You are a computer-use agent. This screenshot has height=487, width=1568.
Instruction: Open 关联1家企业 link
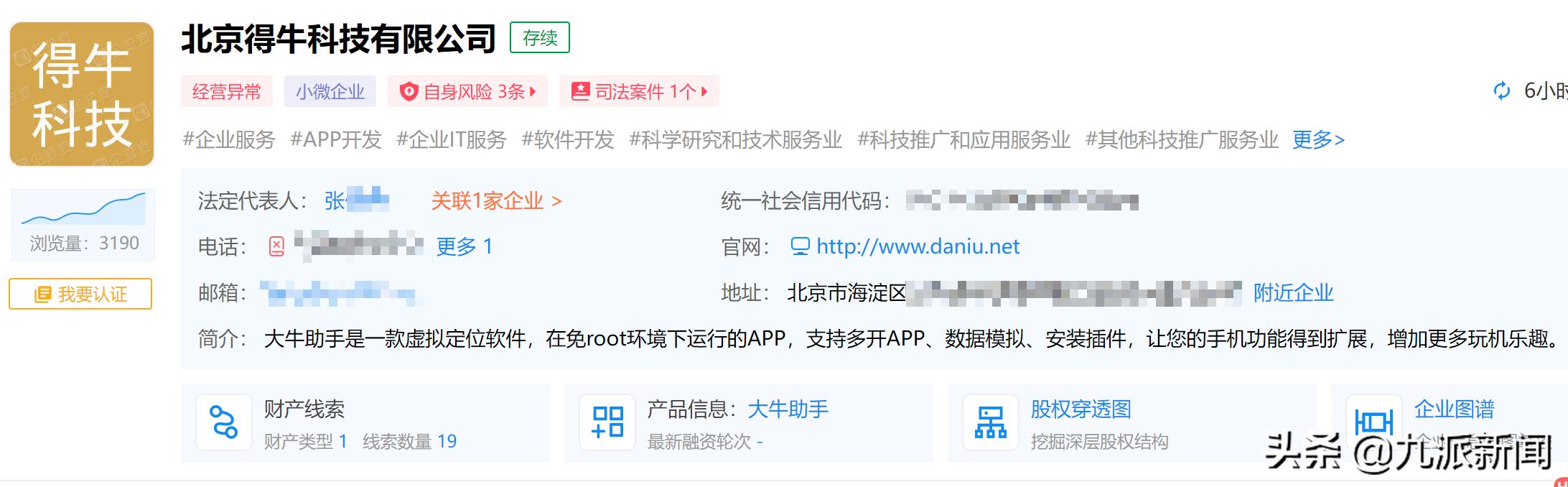click(x=496, y=200)
